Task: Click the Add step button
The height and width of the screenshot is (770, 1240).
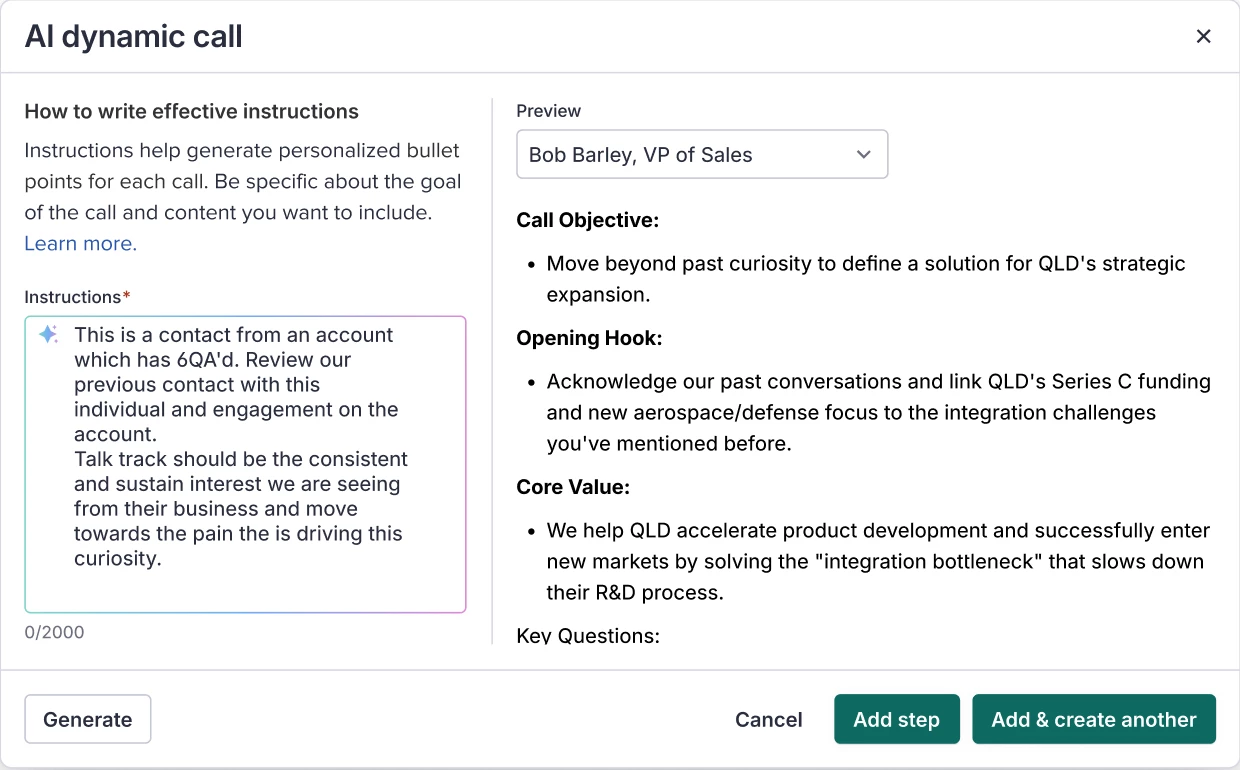Action: coord(896,720)
